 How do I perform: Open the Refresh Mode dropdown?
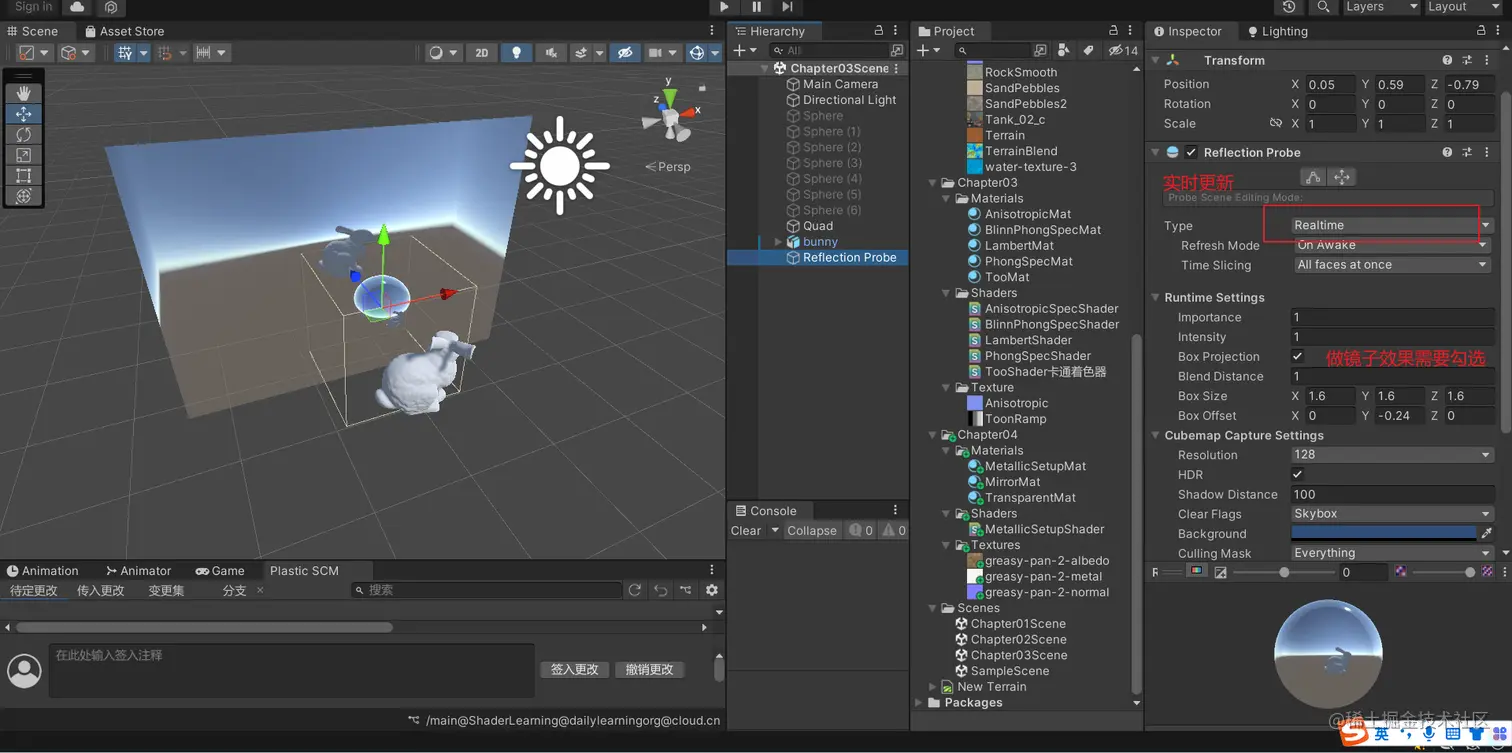coord(1392,245)
